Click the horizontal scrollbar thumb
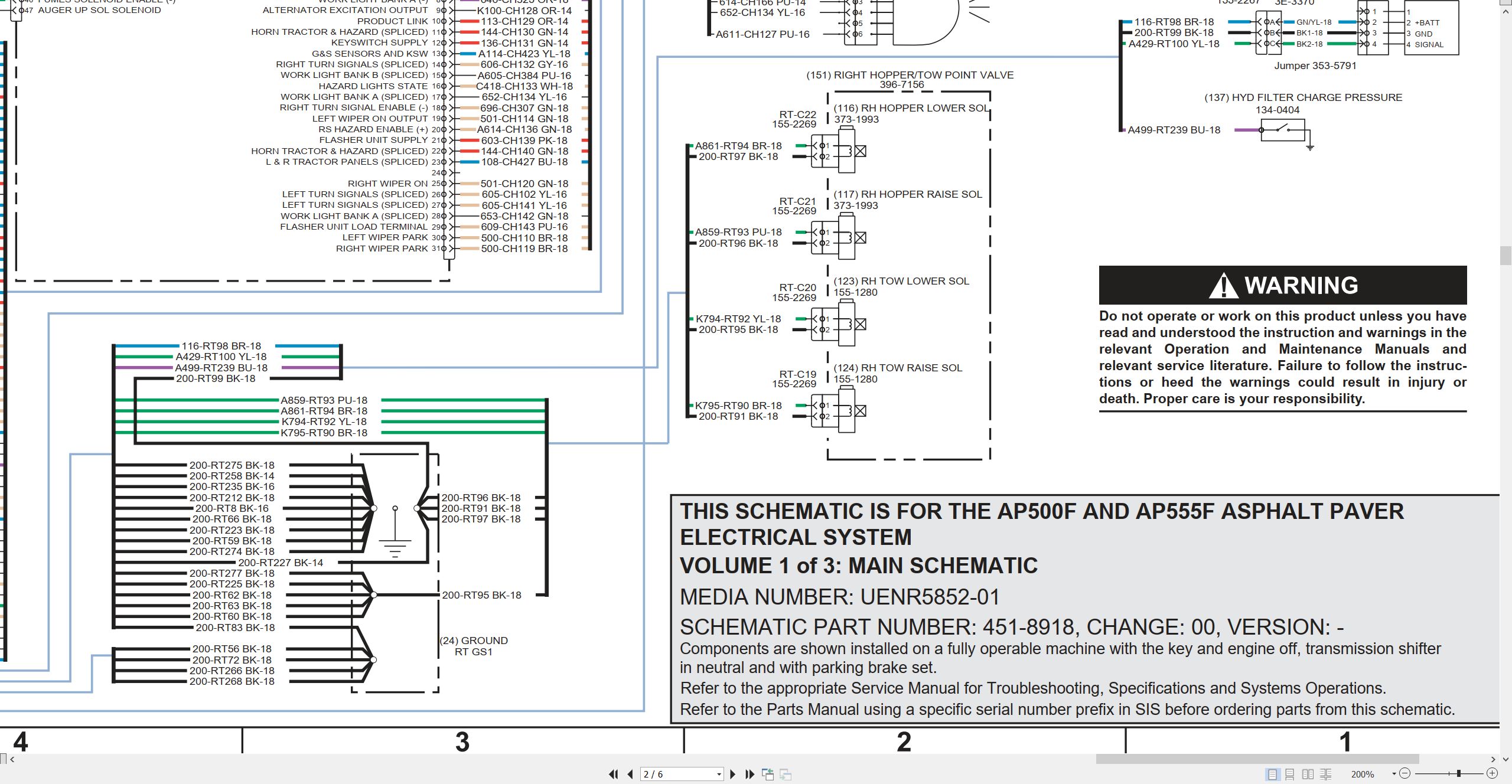The image size is (1512, 784). click(x=1257, y=759)
